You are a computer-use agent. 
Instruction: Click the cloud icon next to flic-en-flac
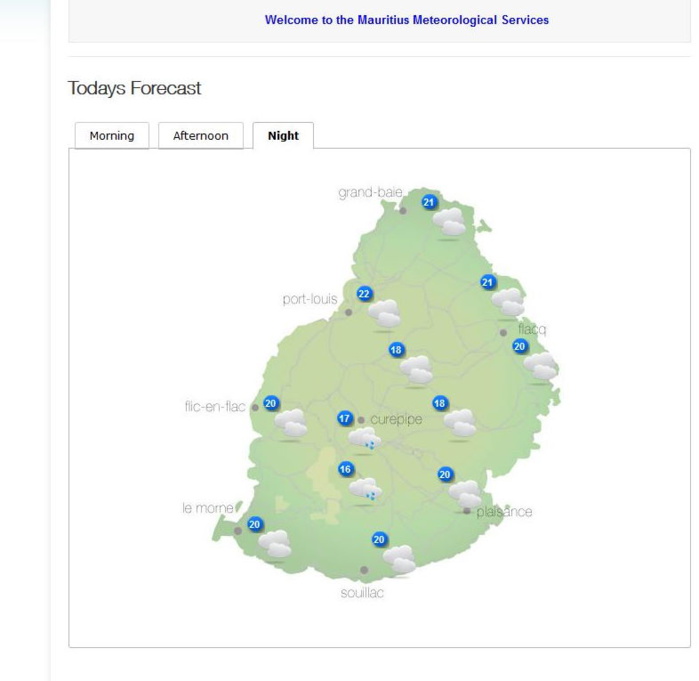click(291, 424)
